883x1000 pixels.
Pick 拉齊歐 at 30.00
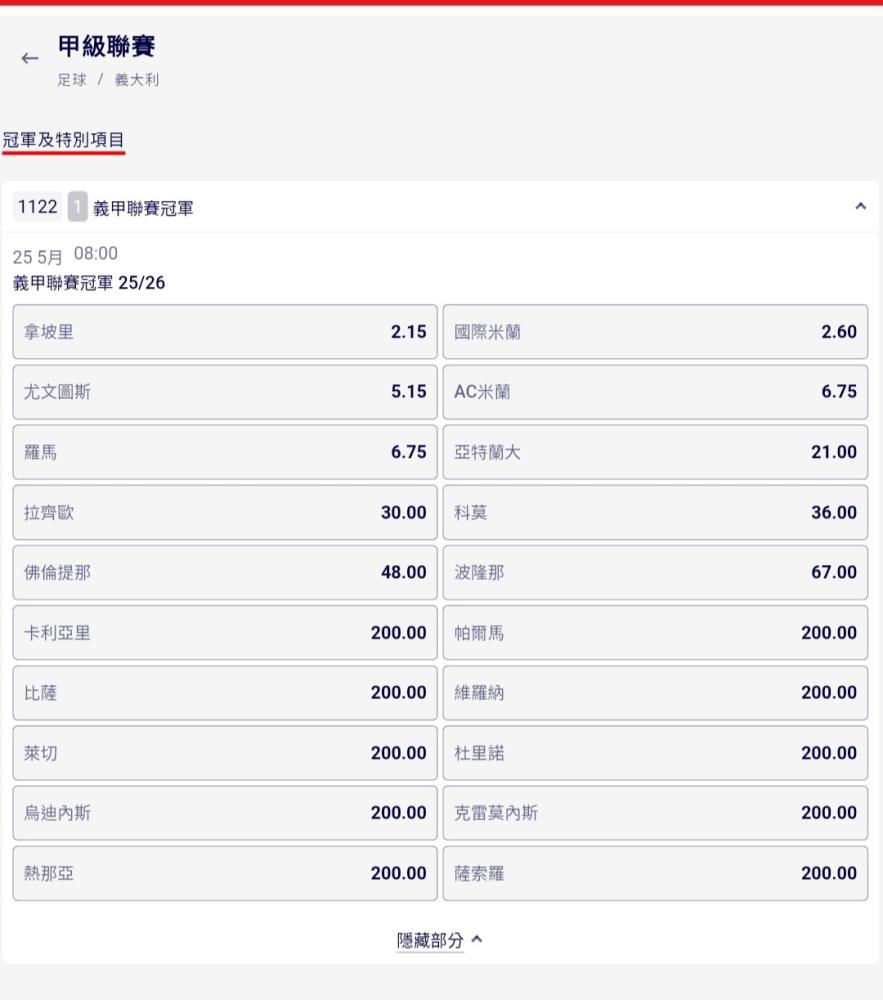(x=225, y=512)
